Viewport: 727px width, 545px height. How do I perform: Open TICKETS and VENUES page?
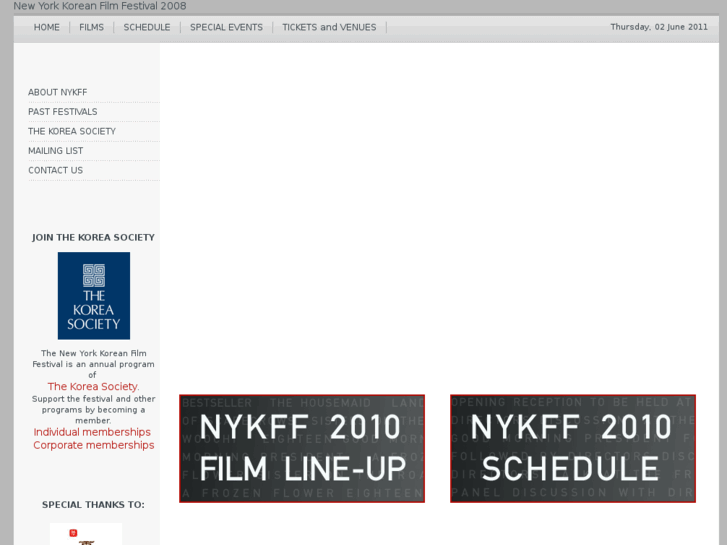[329, 27]
